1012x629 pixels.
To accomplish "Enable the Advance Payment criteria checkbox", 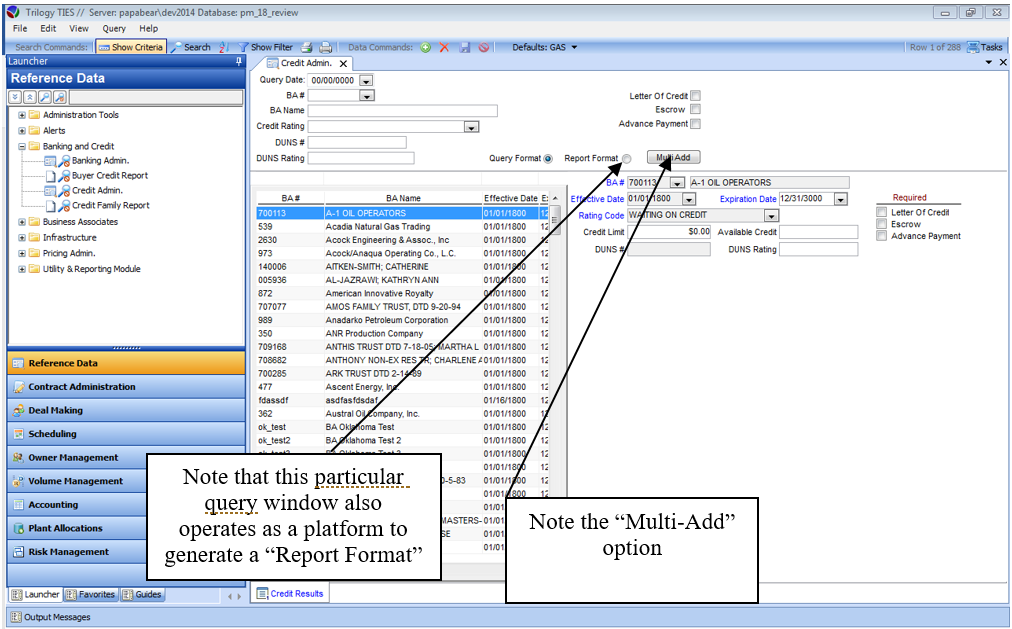I will [696, 124].
